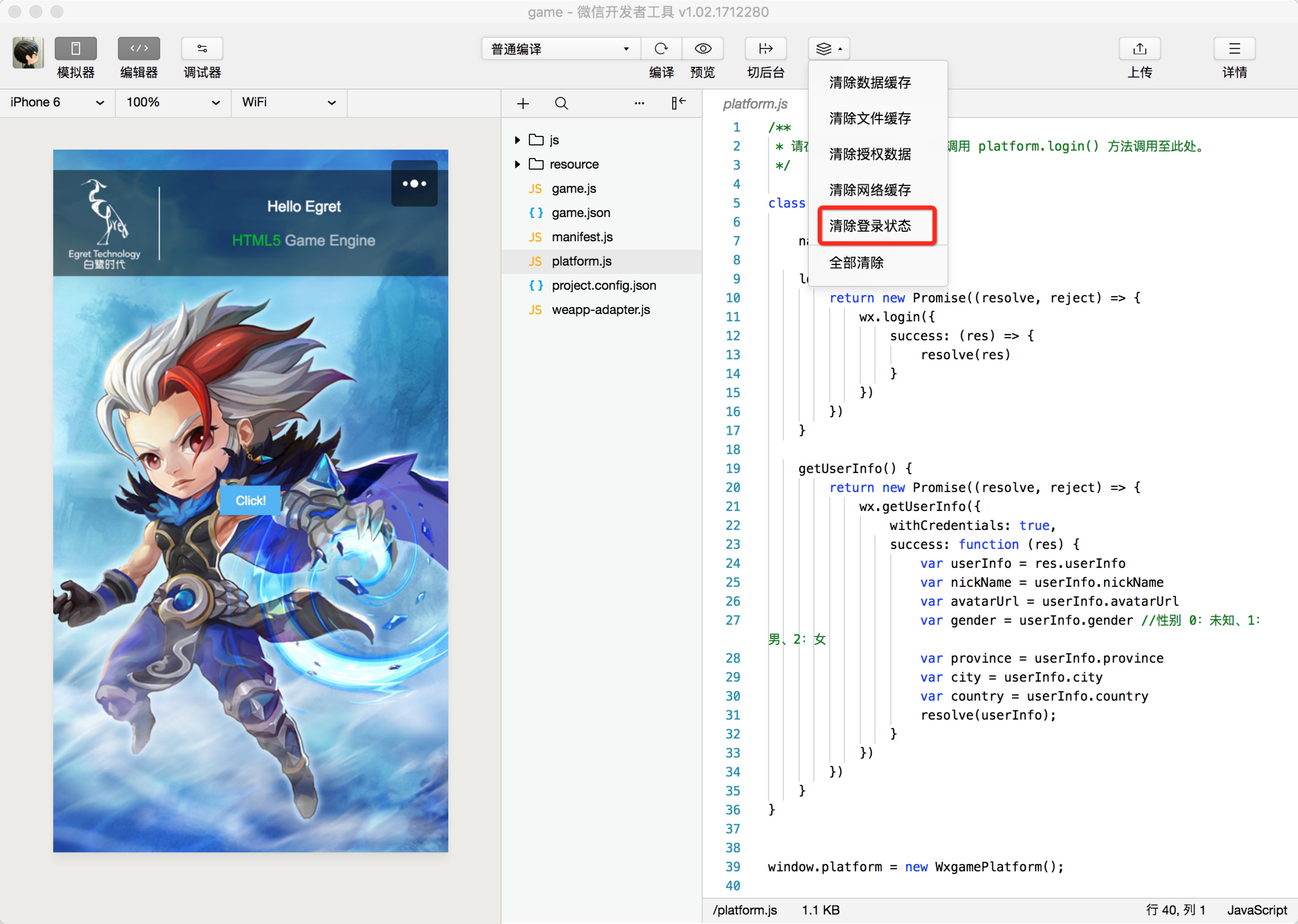
Task: Click the search icon in file panel
Action: [561, 103]
